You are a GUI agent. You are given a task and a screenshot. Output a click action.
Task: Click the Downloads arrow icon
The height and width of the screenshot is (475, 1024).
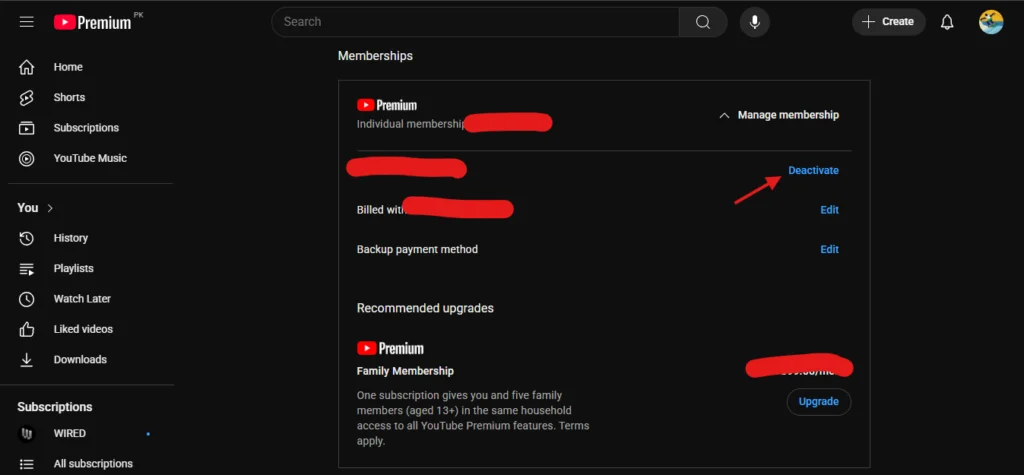coord(26,359)
